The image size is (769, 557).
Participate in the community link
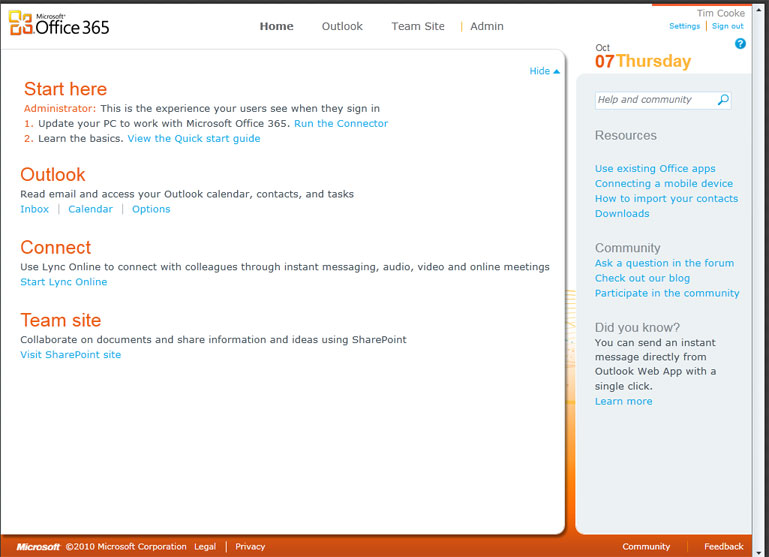point(667,293)
